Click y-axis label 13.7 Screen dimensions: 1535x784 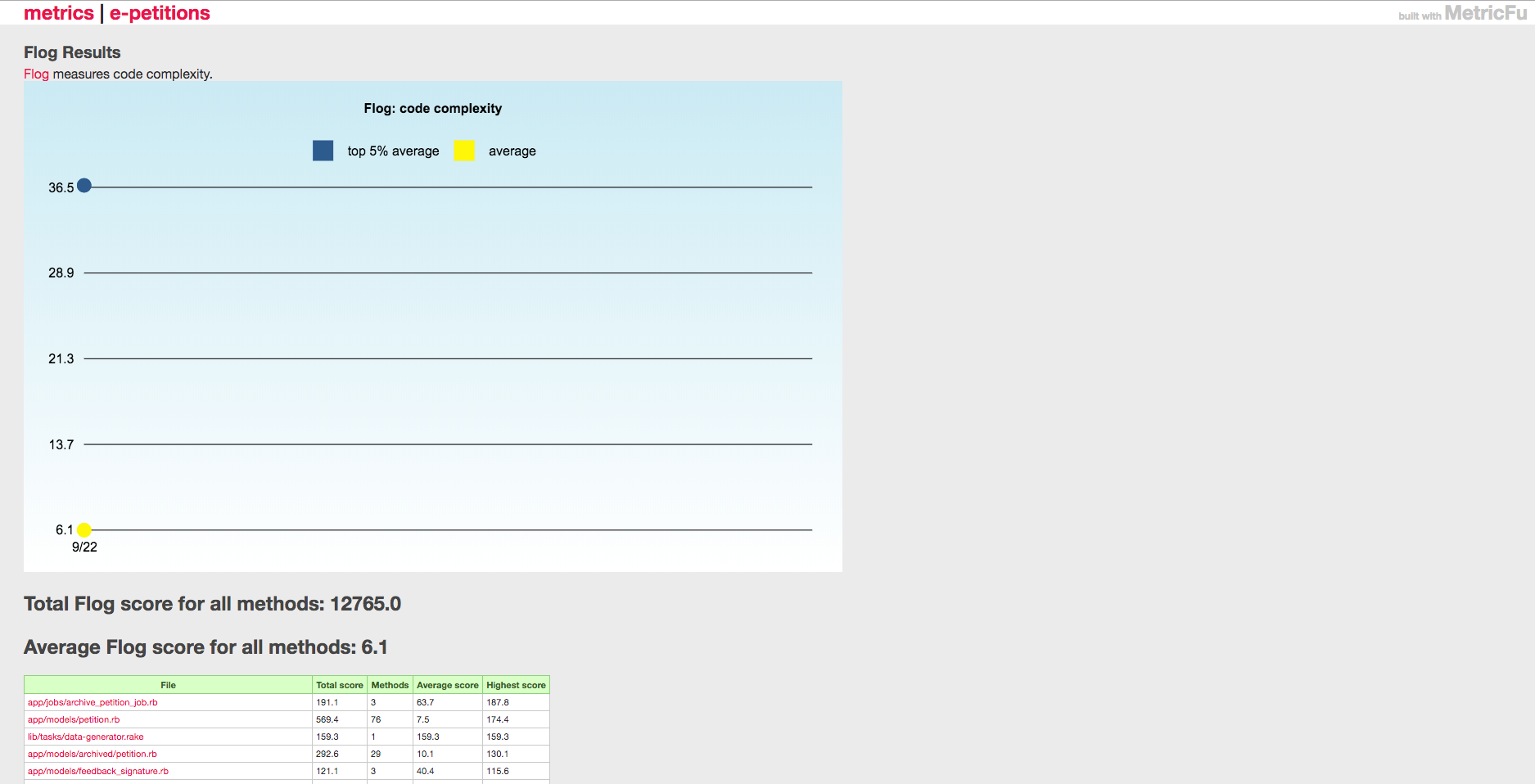pos(61,444)
